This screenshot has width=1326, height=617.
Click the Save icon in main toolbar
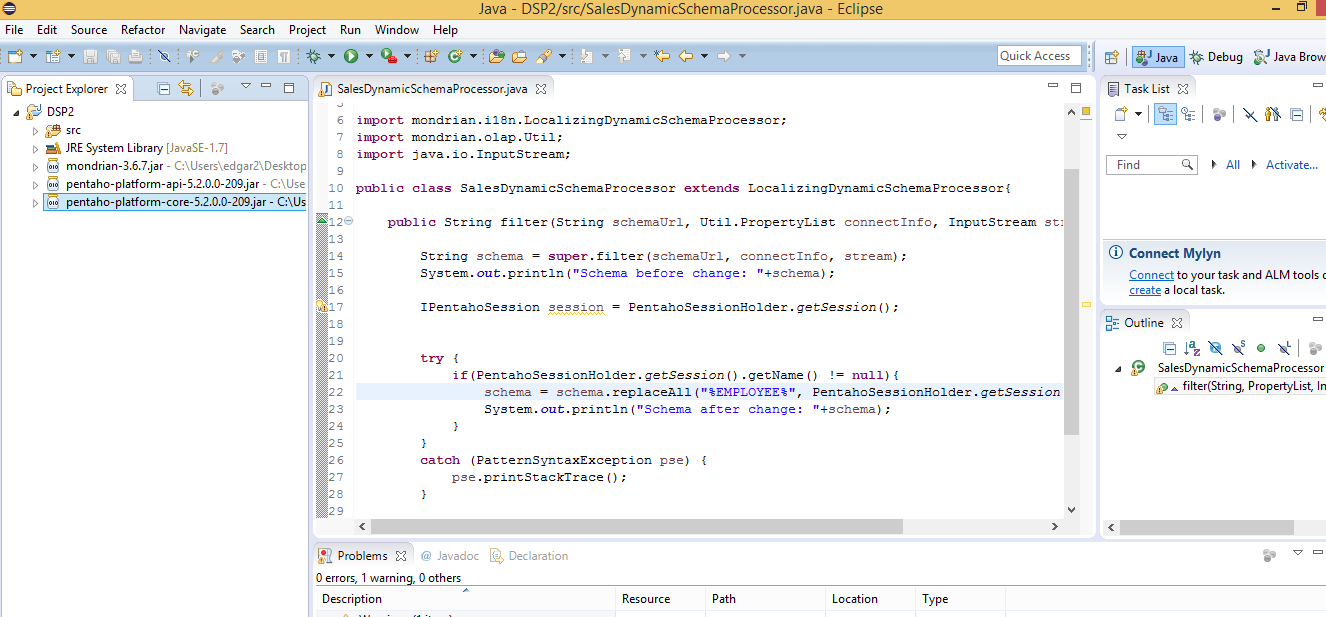point(90,56)
